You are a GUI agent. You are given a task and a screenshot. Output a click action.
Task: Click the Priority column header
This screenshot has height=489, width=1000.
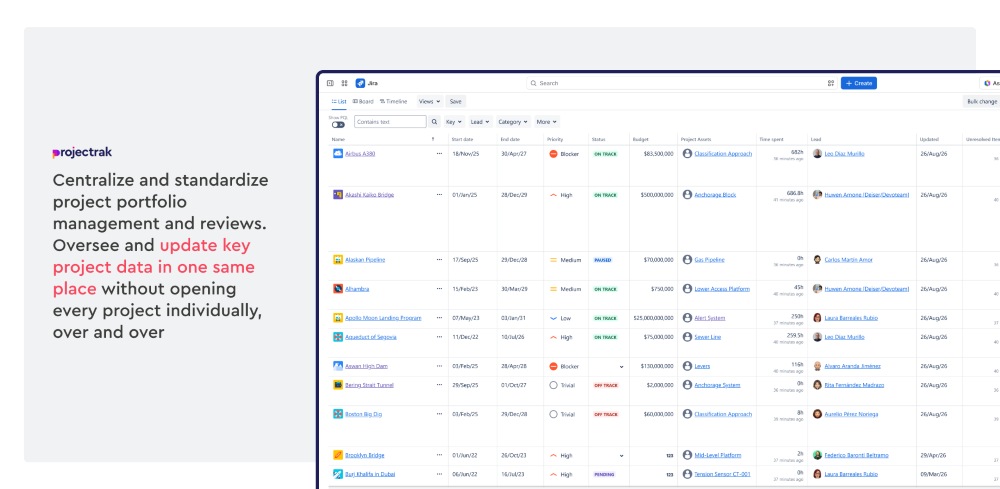click(555, 139)
